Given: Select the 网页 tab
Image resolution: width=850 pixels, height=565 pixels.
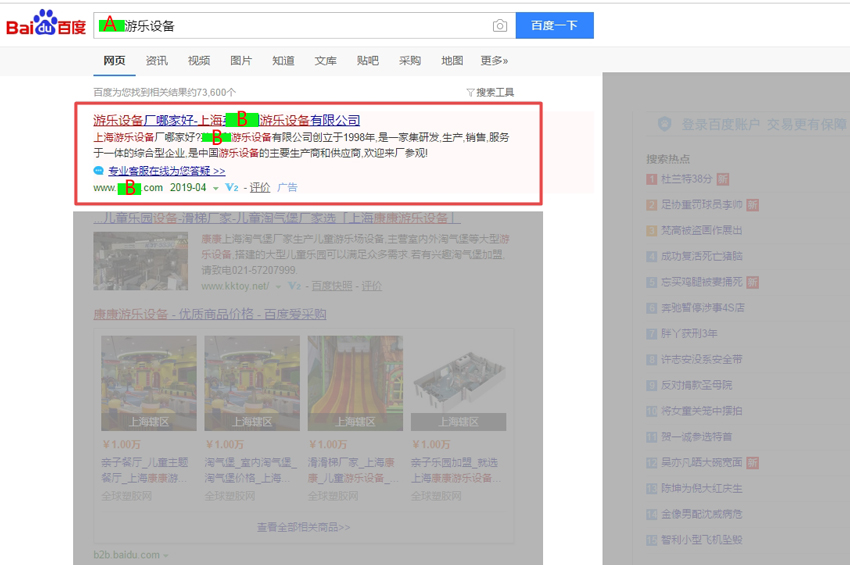Looking at the screenshot, I should [114, 61].
